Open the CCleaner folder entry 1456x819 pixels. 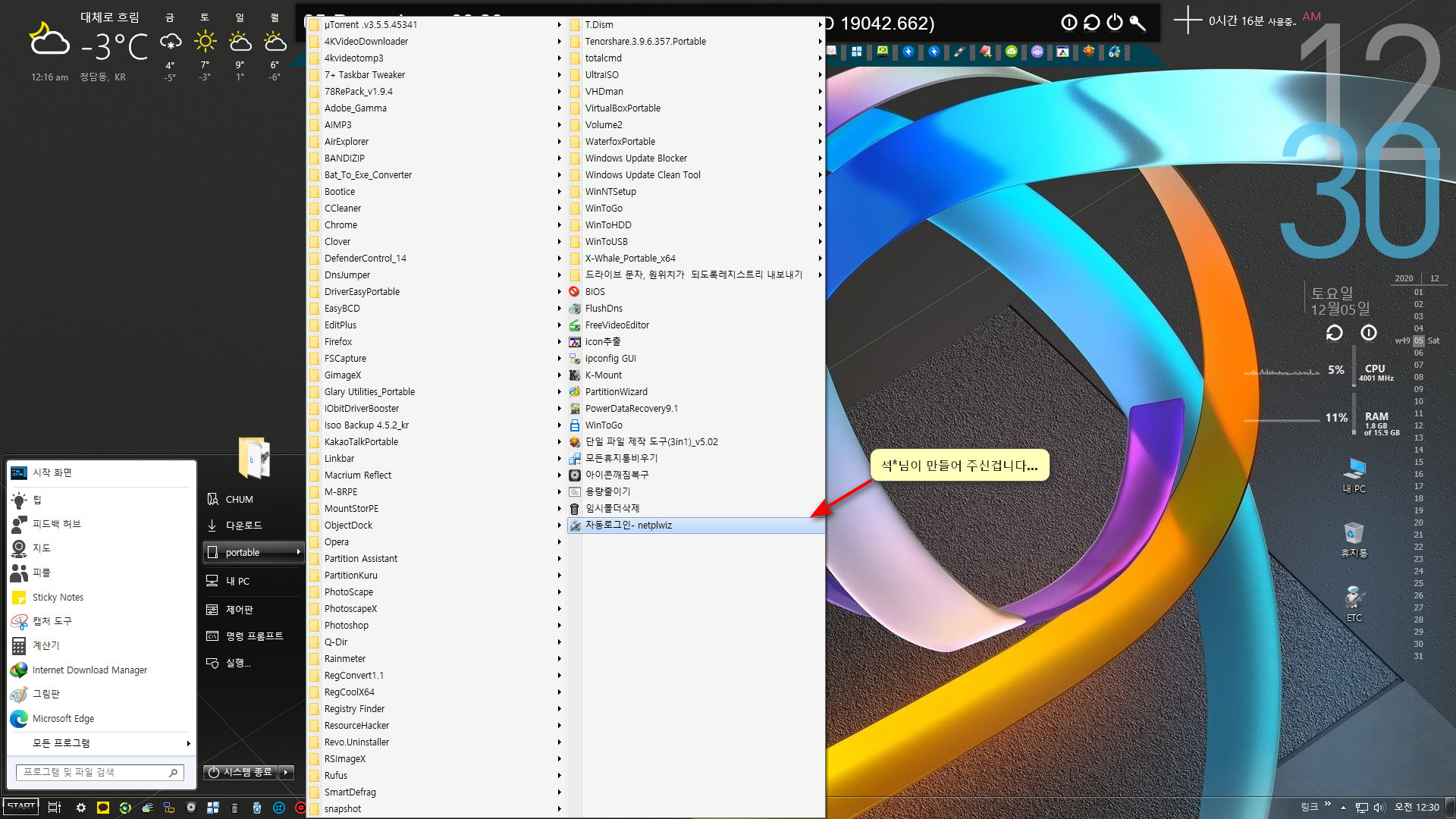click(x=435, y=209)
